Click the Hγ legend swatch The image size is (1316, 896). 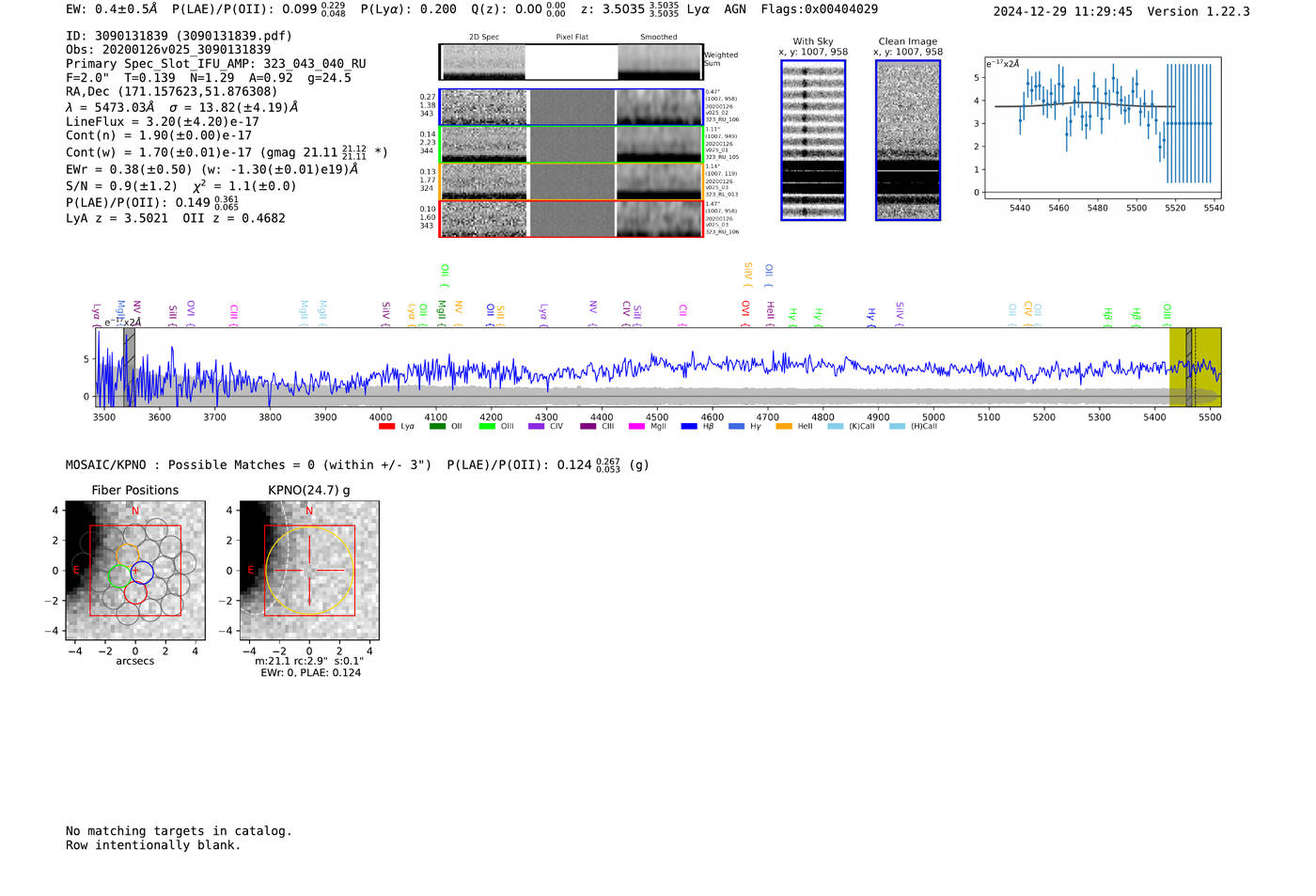(736, 427)
